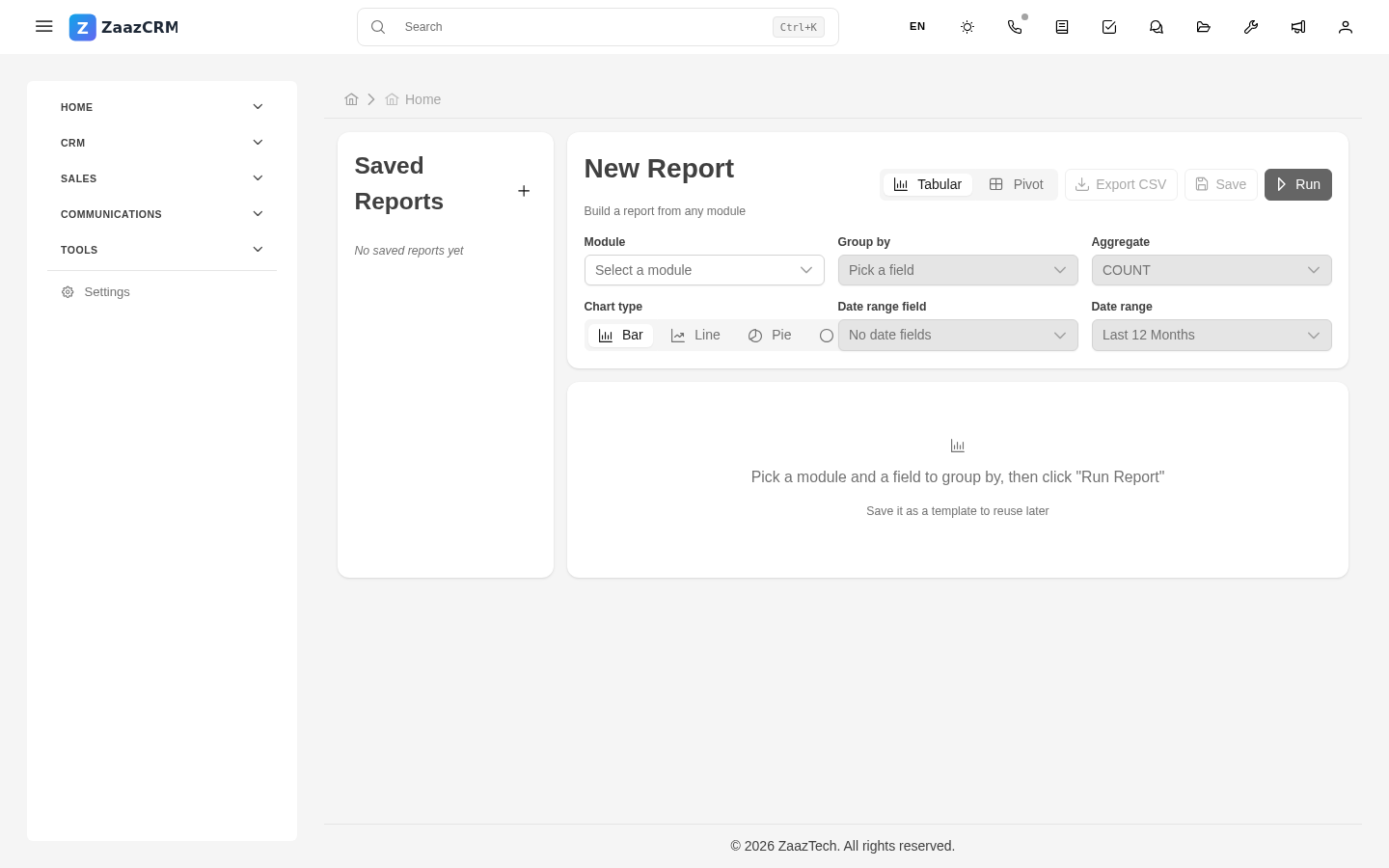The width and height of the screenshot is (1389, 868).
Task: Click "Build a report from any module" text
Action: pyautogui.click(x=665, y=211)
